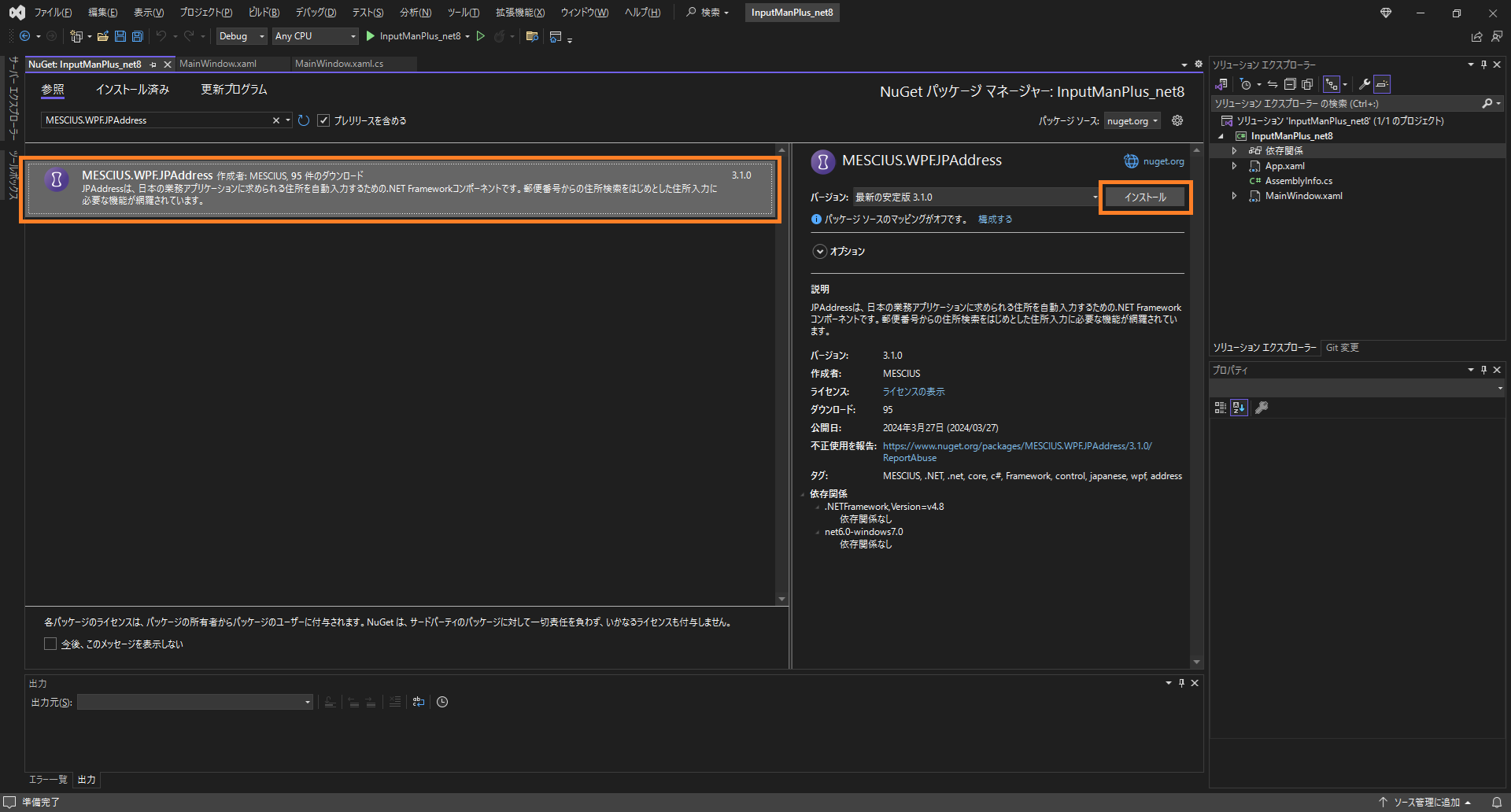Screen dimensions: 1511x812
Task: Start without debugging using the outlined play icon
Action: (x=481, y=36)
